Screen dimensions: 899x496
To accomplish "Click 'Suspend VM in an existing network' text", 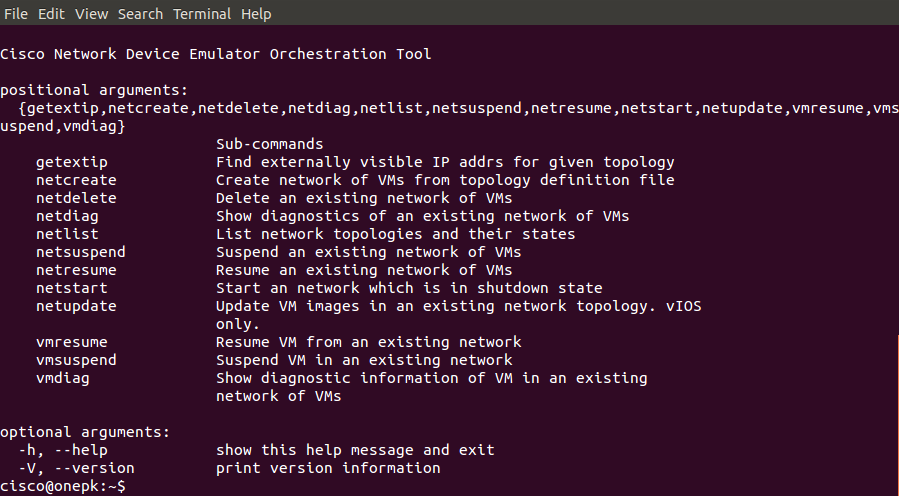I will click(364, 360).
